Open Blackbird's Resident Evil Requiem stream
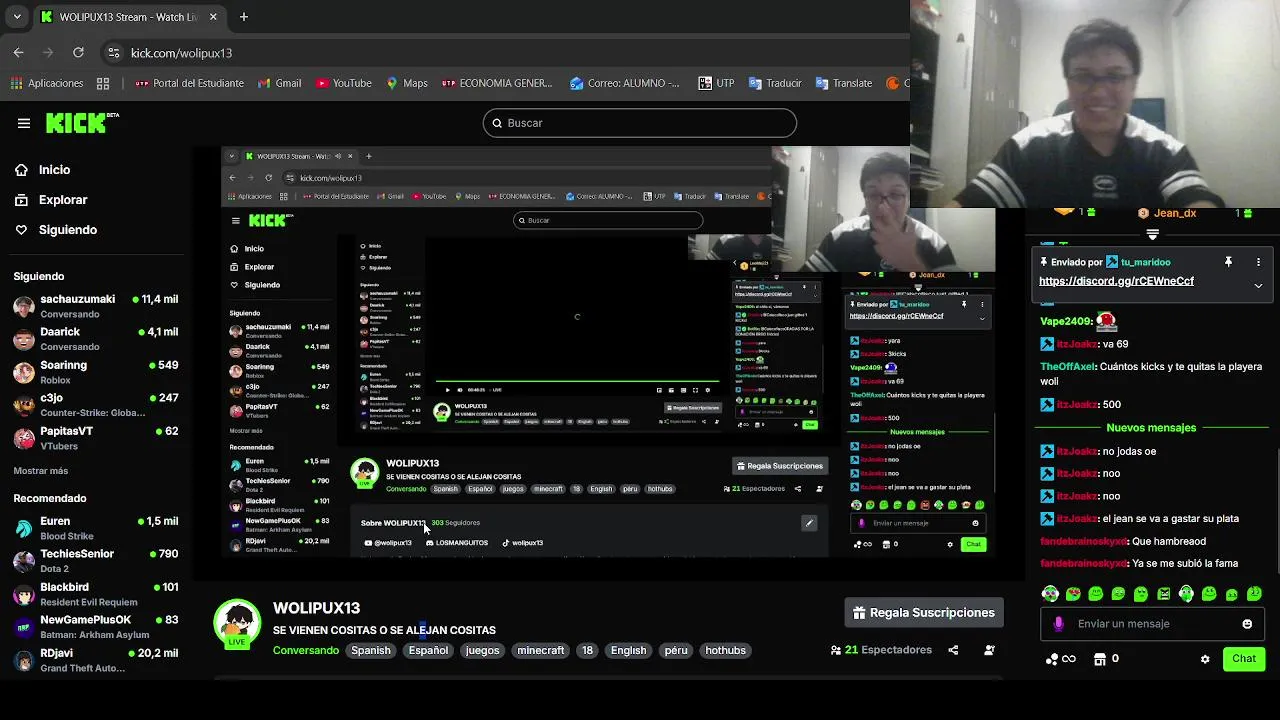Screen dimensions: 1280x720 pos(95,594)
